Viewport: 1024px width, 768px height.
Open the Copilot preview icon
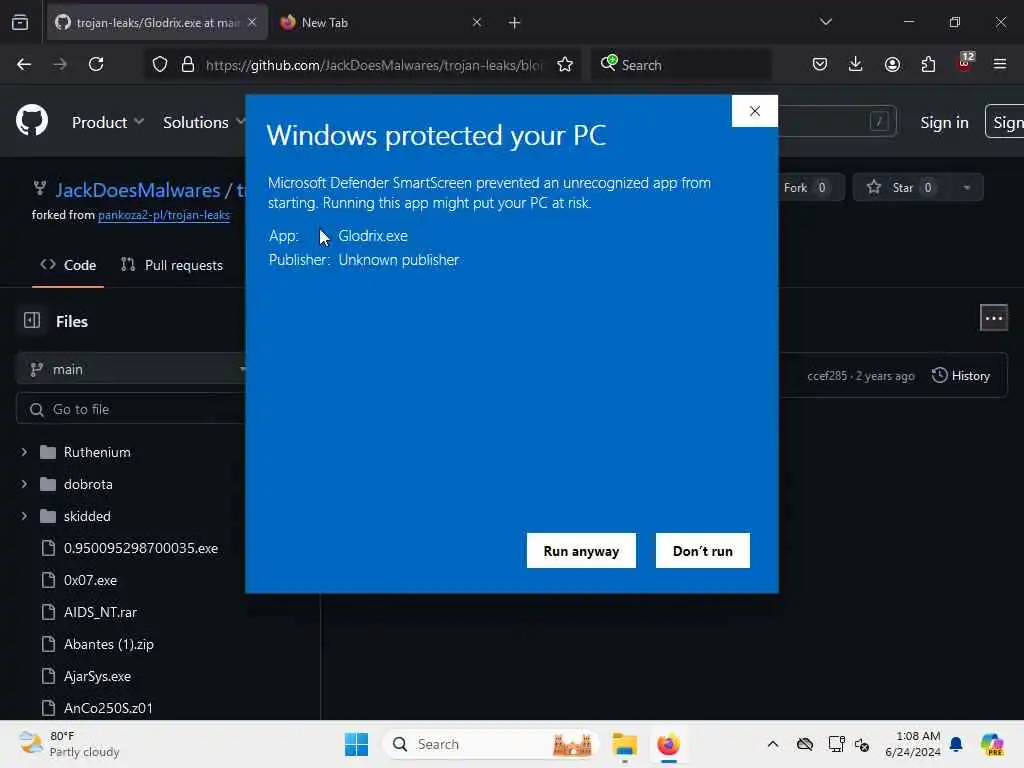[992, 744]
